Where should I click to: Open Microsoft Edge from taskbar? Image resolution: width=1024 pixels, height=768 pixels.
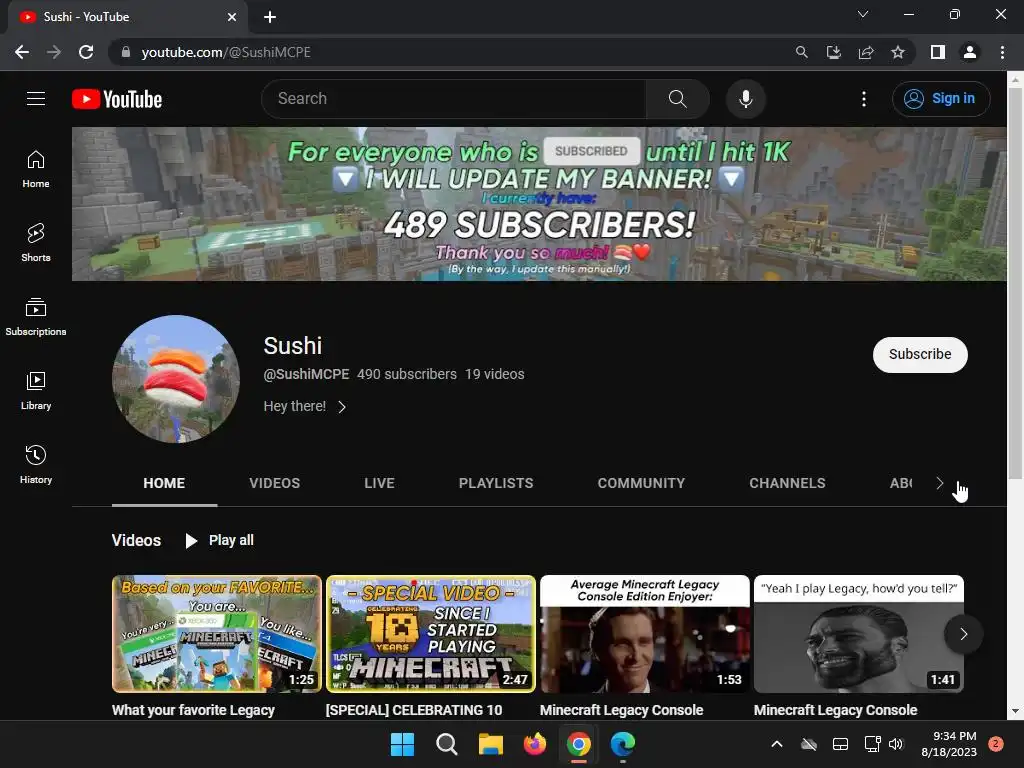pyautogui.click(x=622, y=744)
